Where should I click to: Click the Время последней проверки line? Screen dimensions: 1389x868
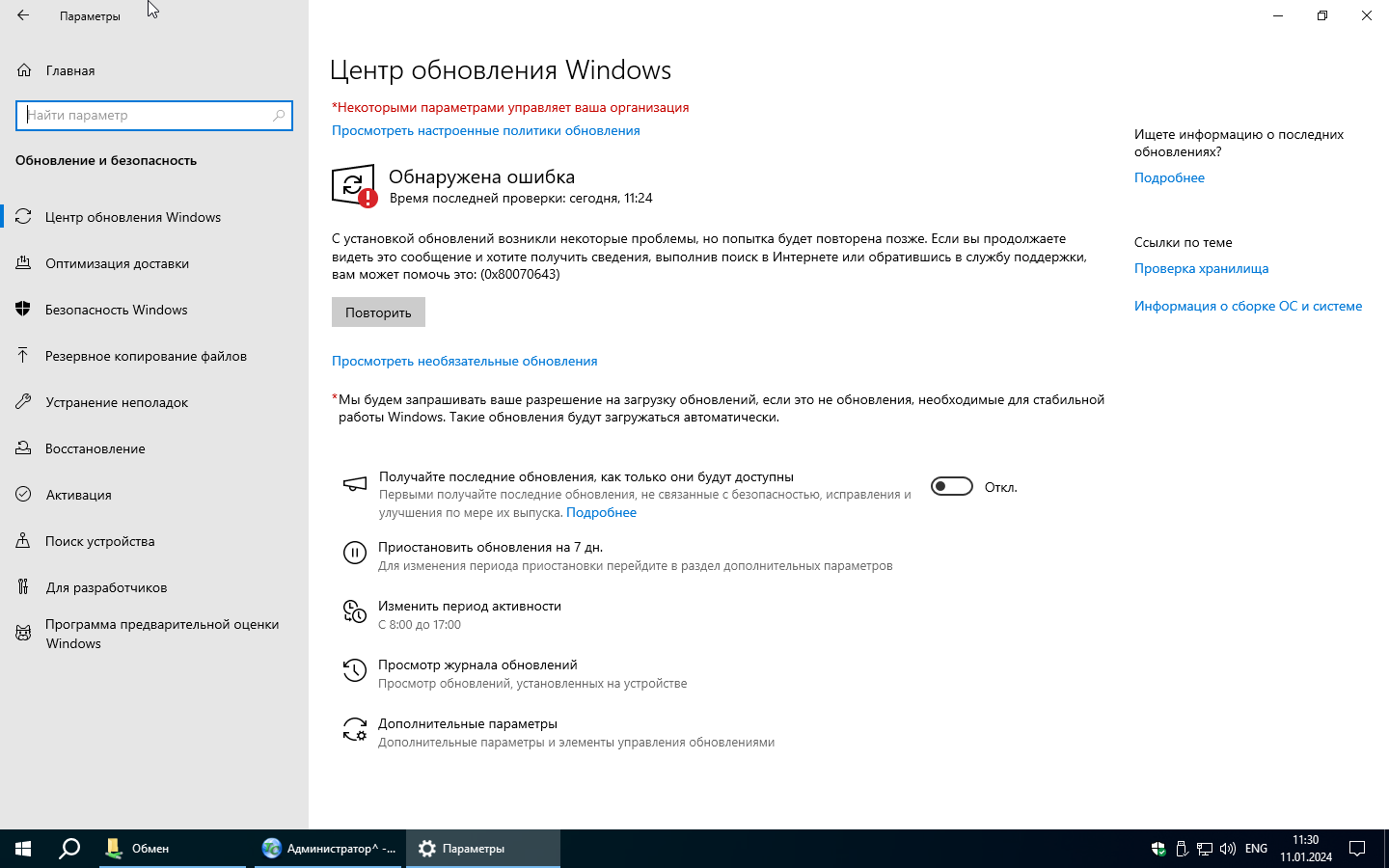(x=521, y=198)
